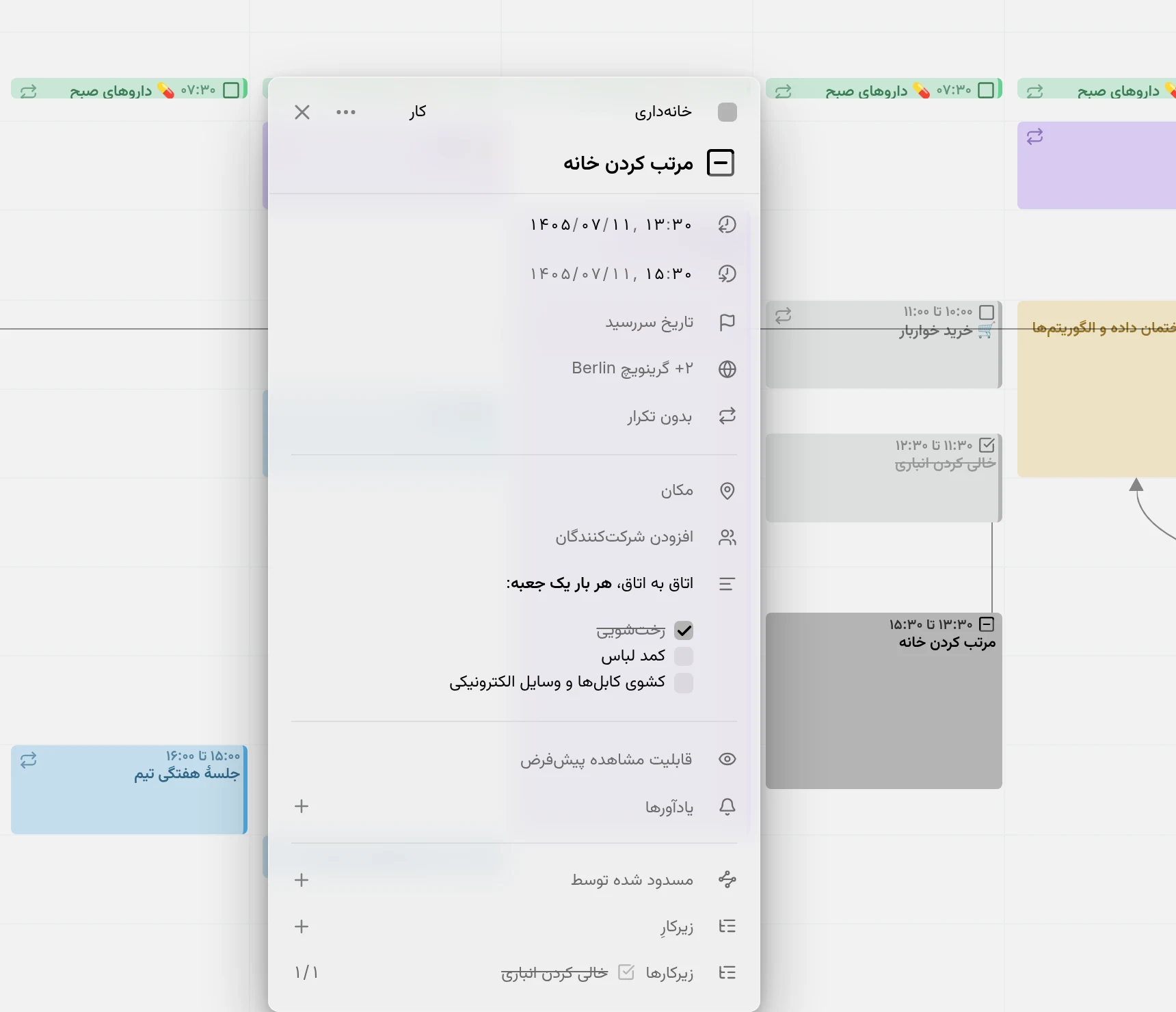Click the description lines icon

727,584
